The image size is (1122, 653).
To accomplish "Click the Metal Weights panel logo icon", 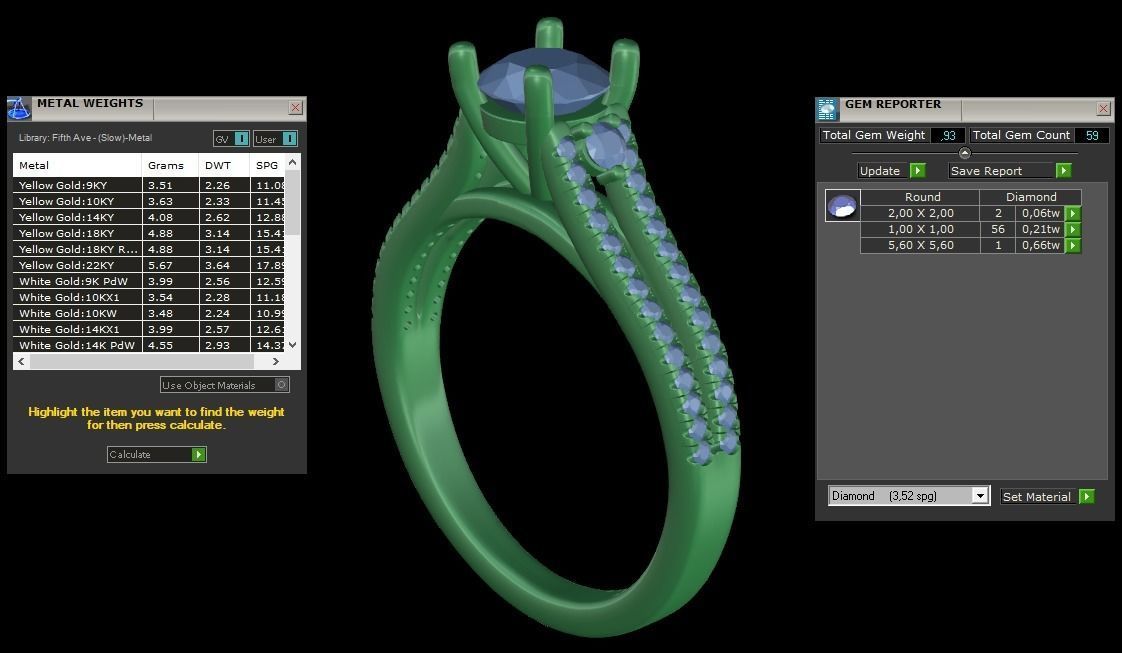I will [19, 108].
